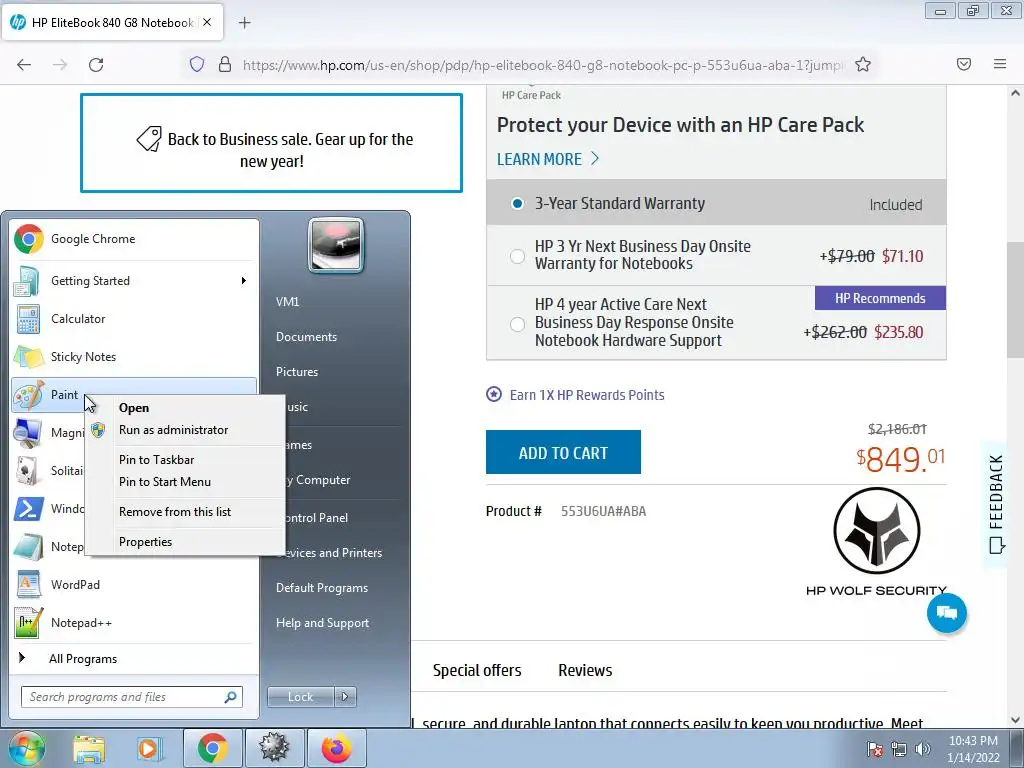This screenshot has height=768, width=1024.
Task: Click the Action Center flag tray icon
Action: tap(874, 749)
